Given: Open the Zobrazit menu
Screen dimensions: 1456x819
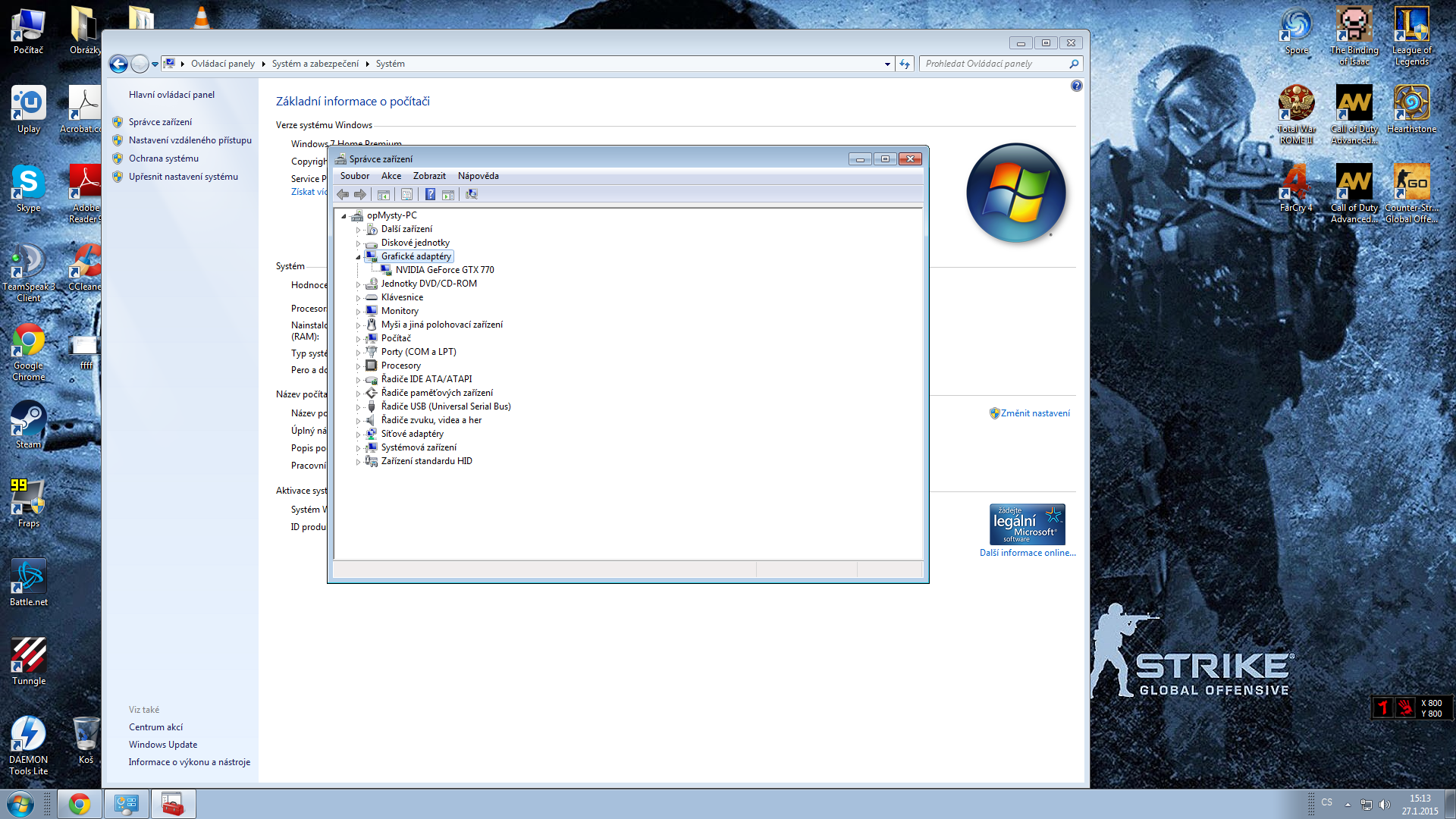Looking at the screenshot, I should click(x=429, y=176).
